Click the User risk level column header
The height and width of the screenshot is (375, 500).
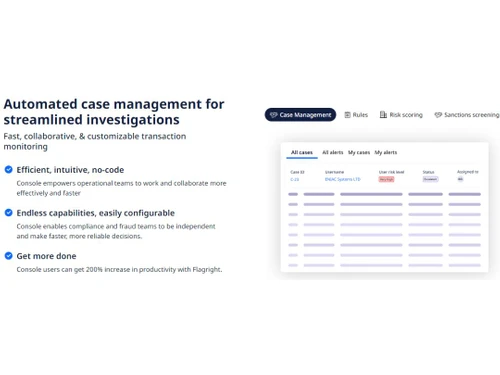coord(392,172)
